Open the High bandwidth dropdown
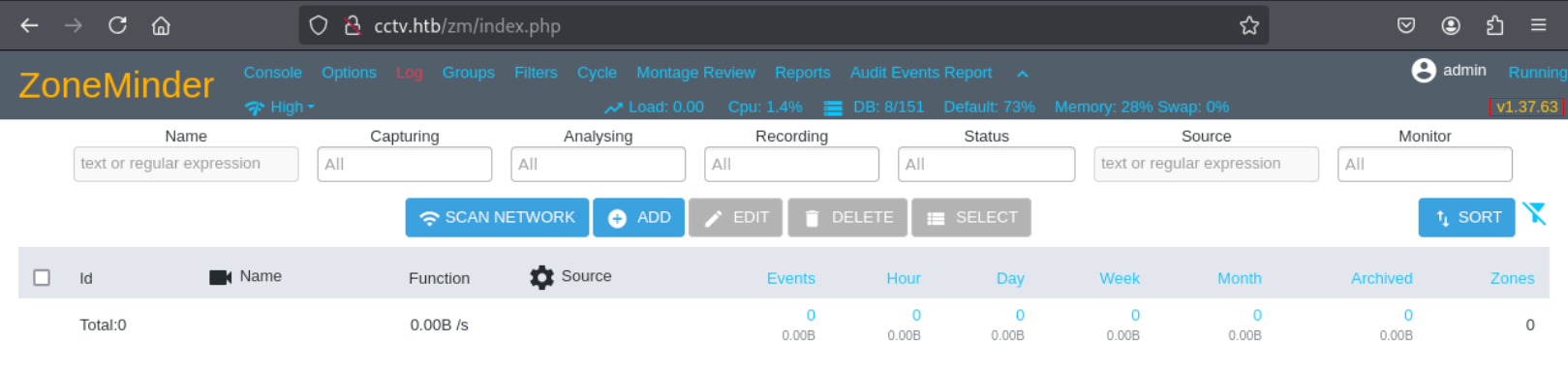This screenshot has height=374, width=1568. [x=292, y=107]
